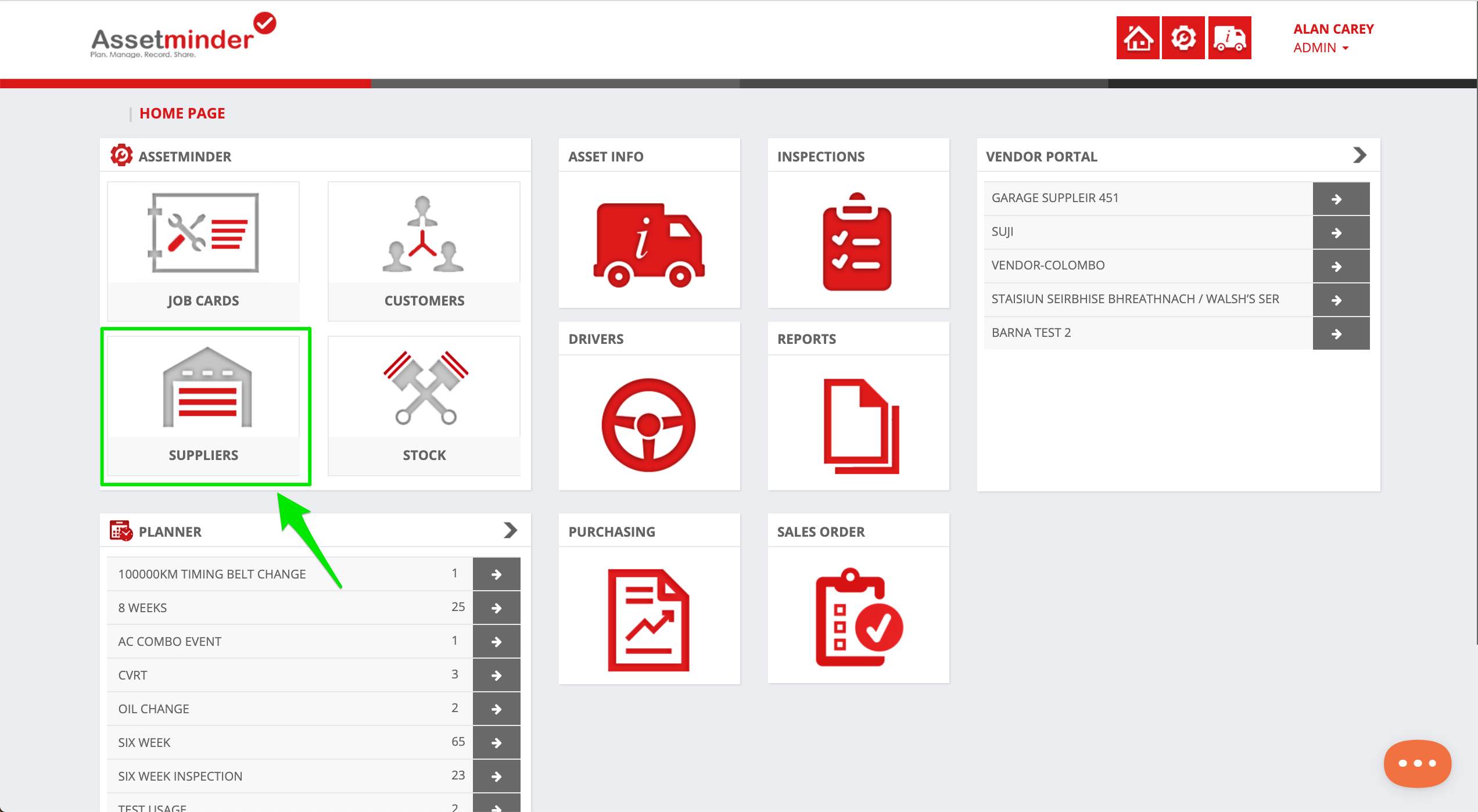Click arrow for SUJI vendor

[x=1341, y=232]
